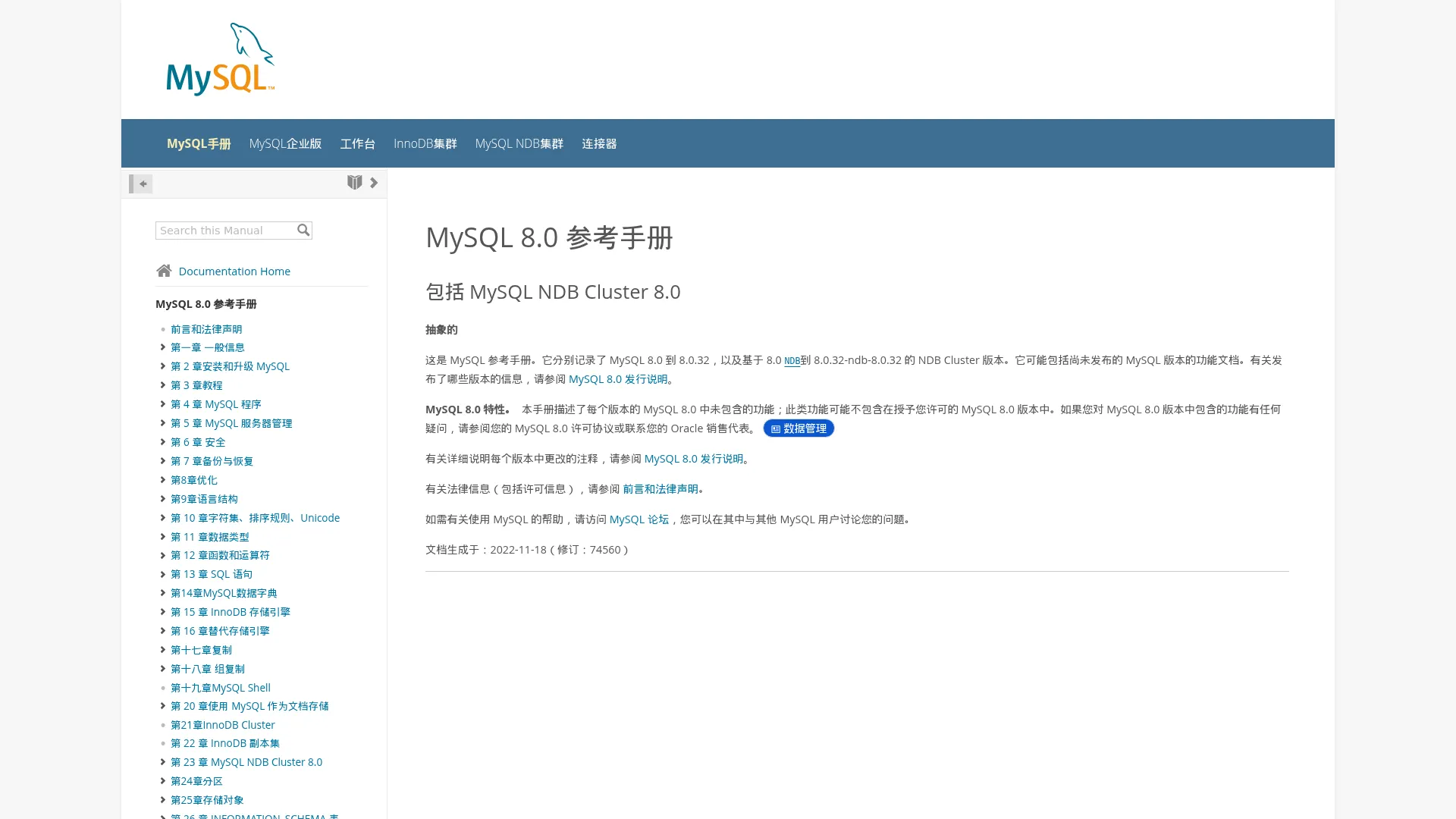Click the 数据管理 blue badge
The width and height of the screenshot is (1456, 819).
click(799, 428)
